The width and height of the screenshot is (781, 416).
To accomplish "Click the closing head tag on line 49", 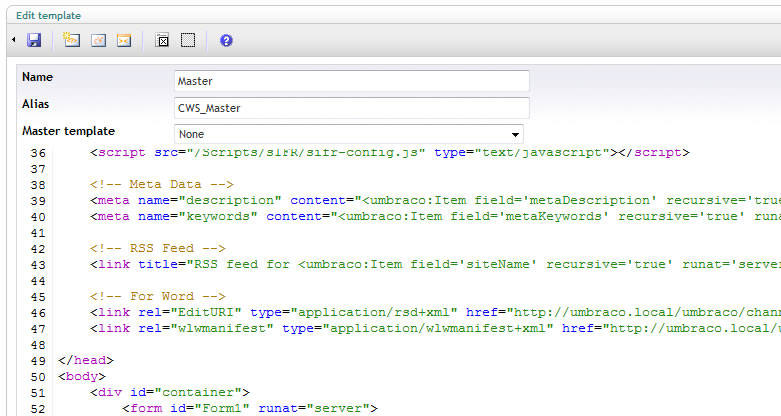I will (x=86, y=360).
